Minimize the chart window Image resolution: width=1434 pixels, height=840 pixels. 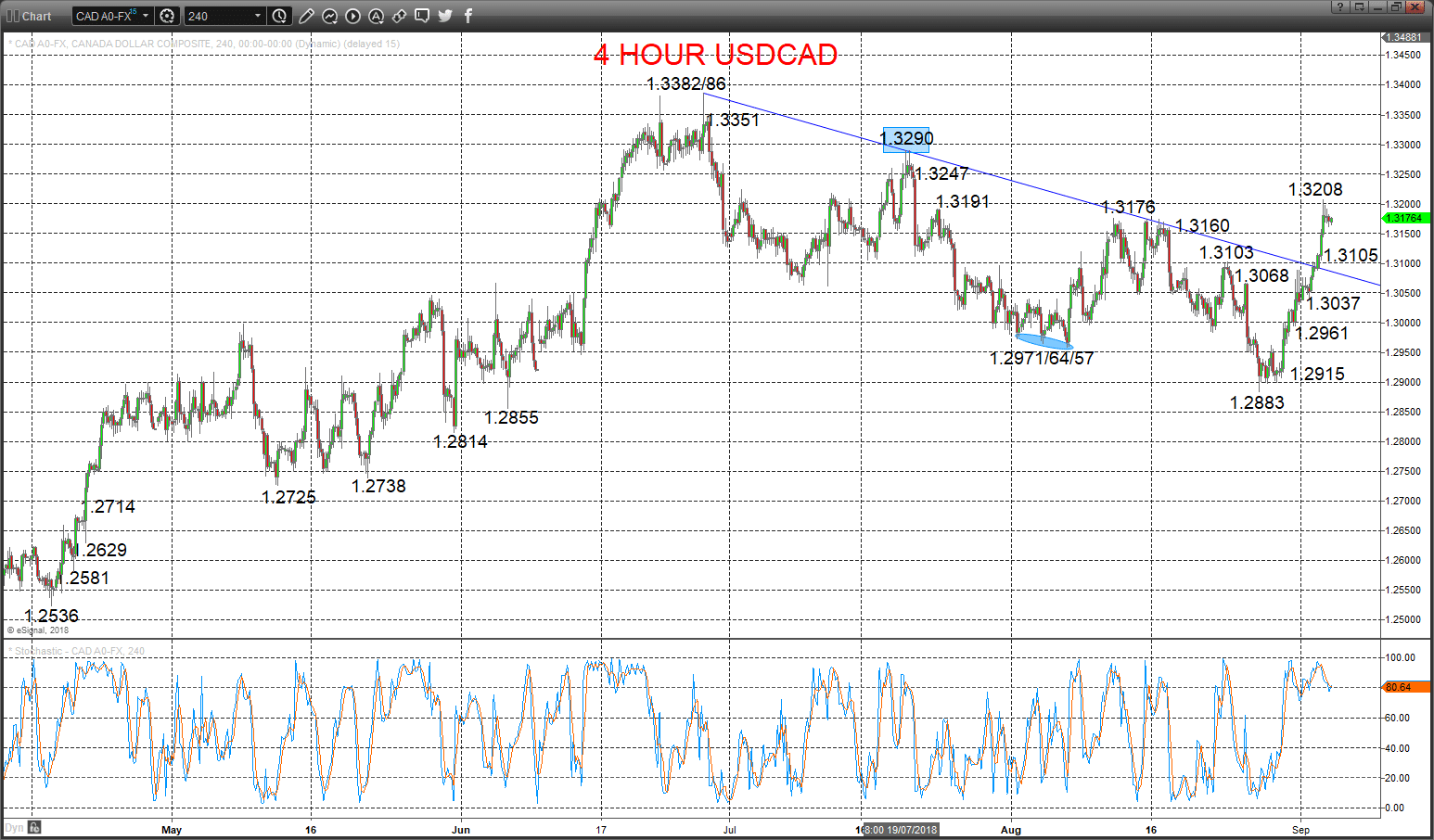click(1377, 6)
